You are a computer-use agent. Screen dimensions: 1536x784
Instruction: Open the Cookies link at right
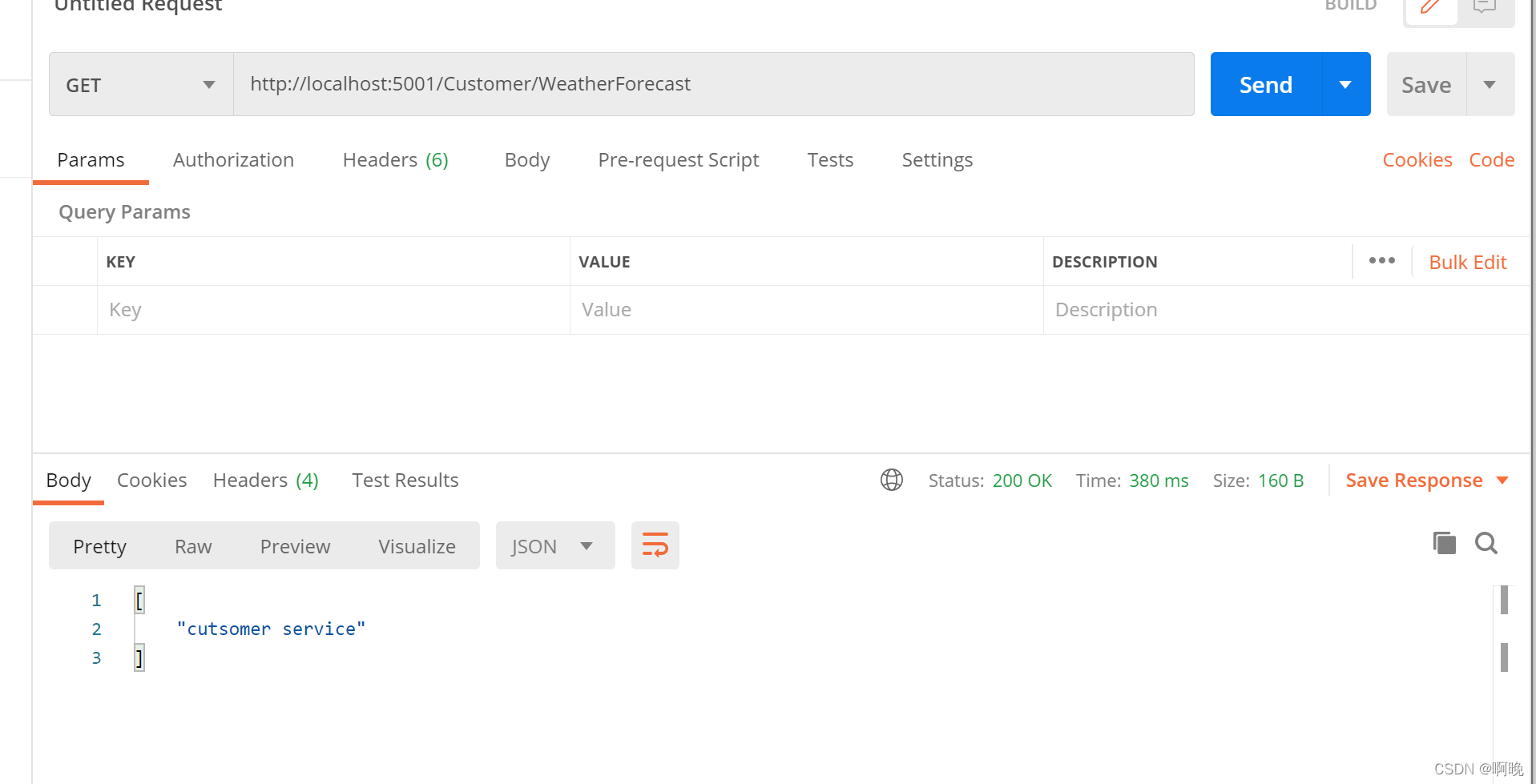pos(1417,159)
